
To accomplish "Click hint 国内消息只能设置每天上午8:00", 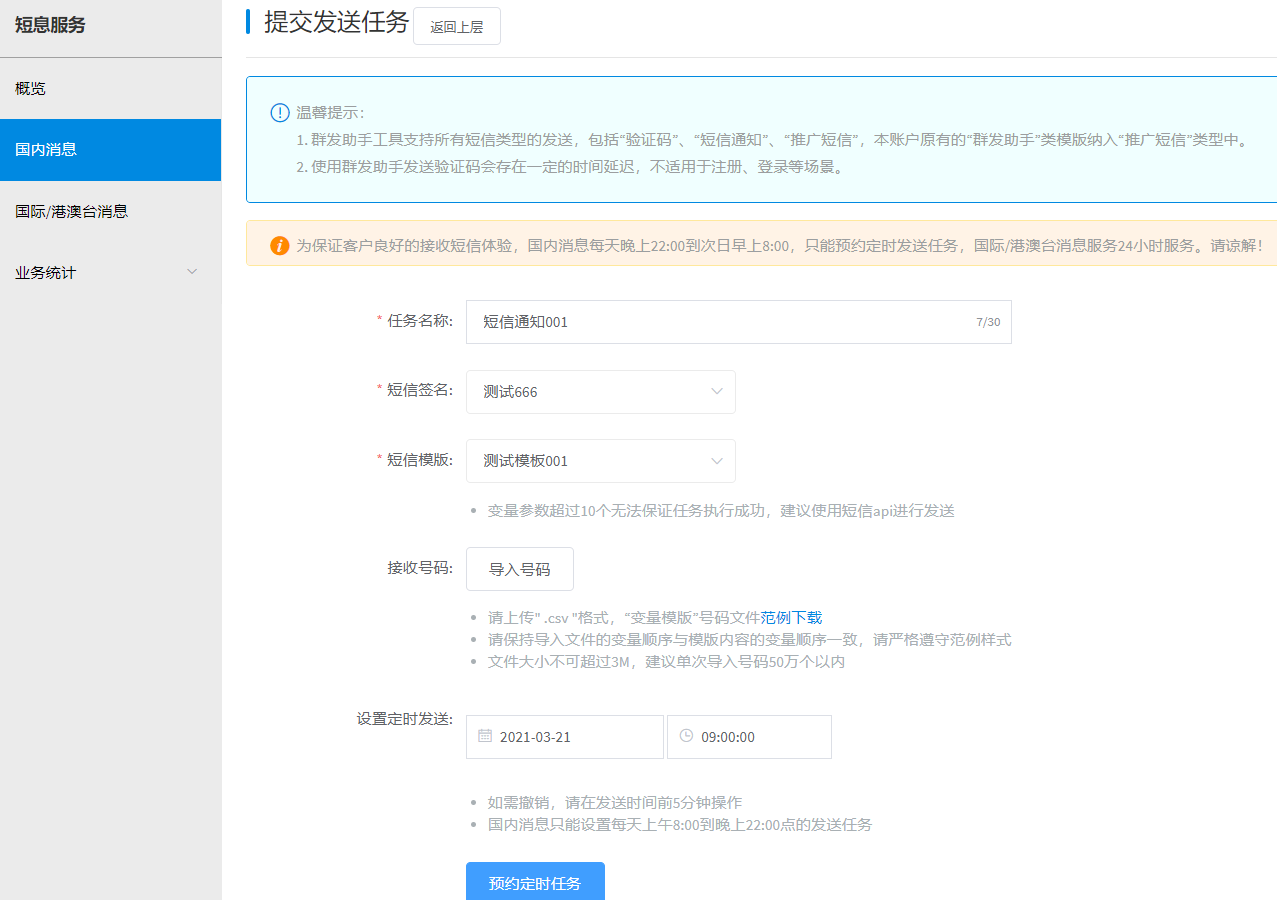I will coord(680,825).
